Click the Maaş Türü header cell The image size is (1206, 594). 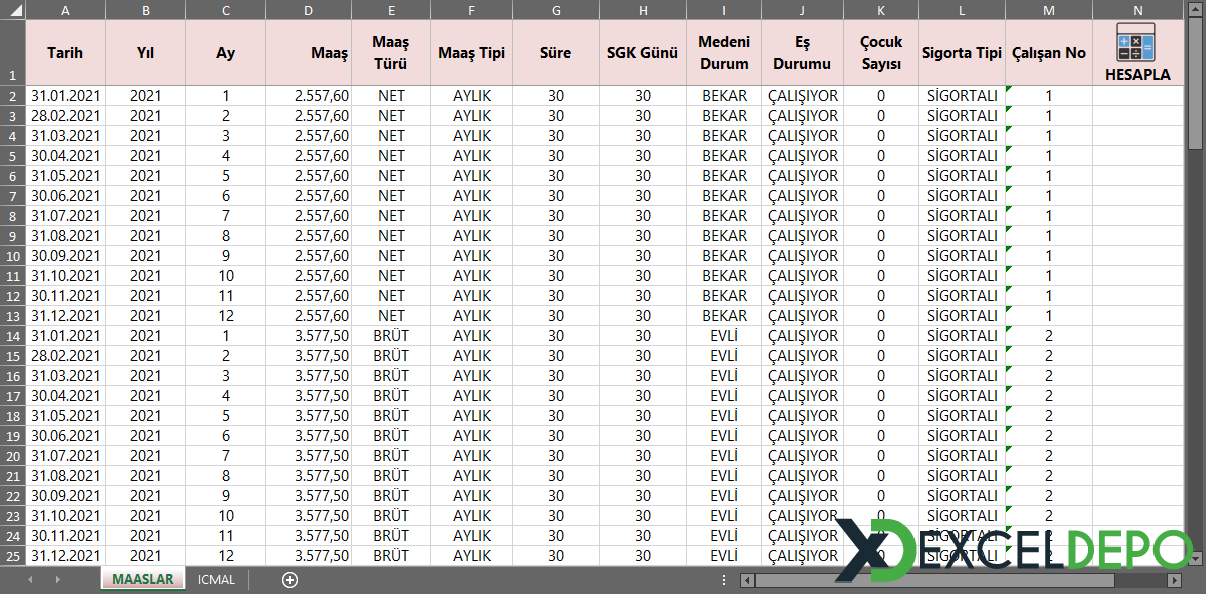click(391, 52)
